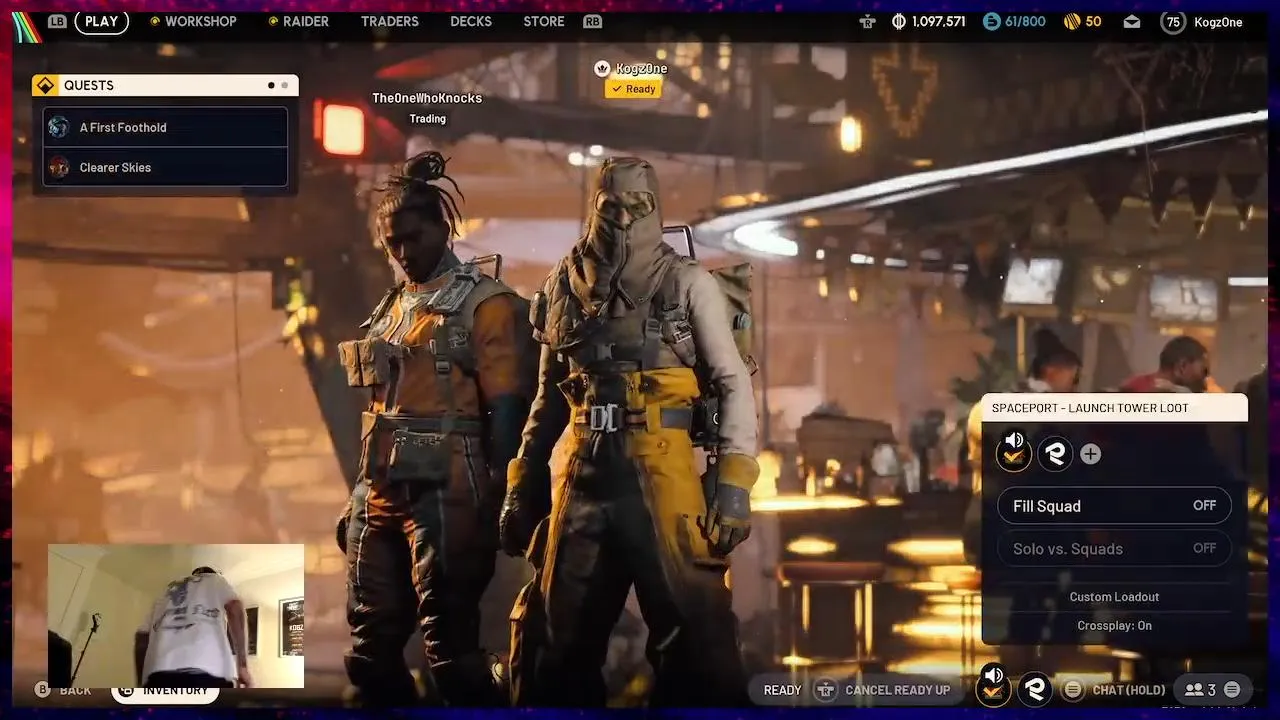Viewport: 1280px width, 720px height.
Task: Open the PLAY tab
Action: pyautogui.click(x=101, y=21)
